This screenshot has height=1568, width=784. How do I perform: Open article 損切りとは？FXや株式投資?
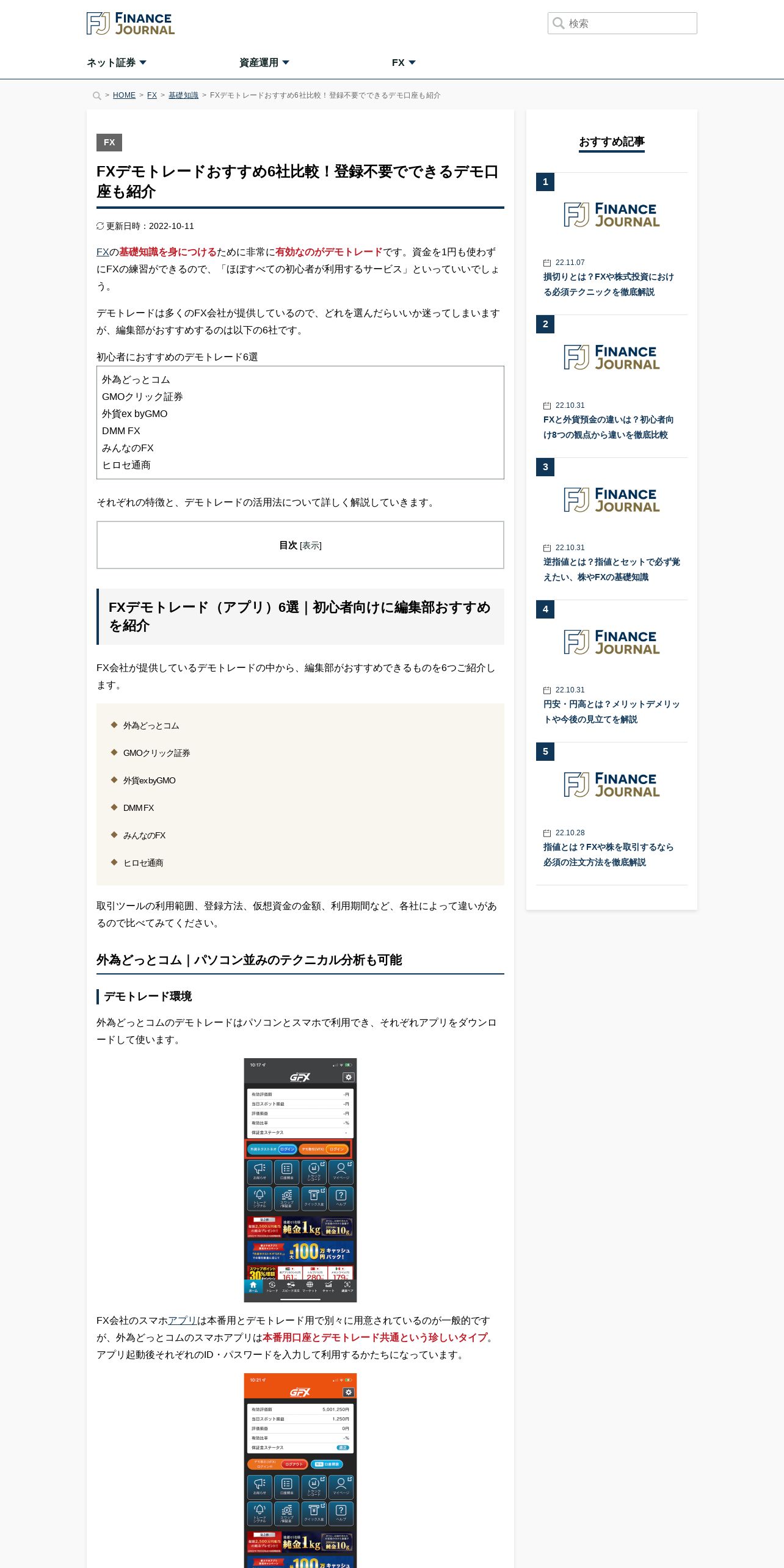click(609, 285)
